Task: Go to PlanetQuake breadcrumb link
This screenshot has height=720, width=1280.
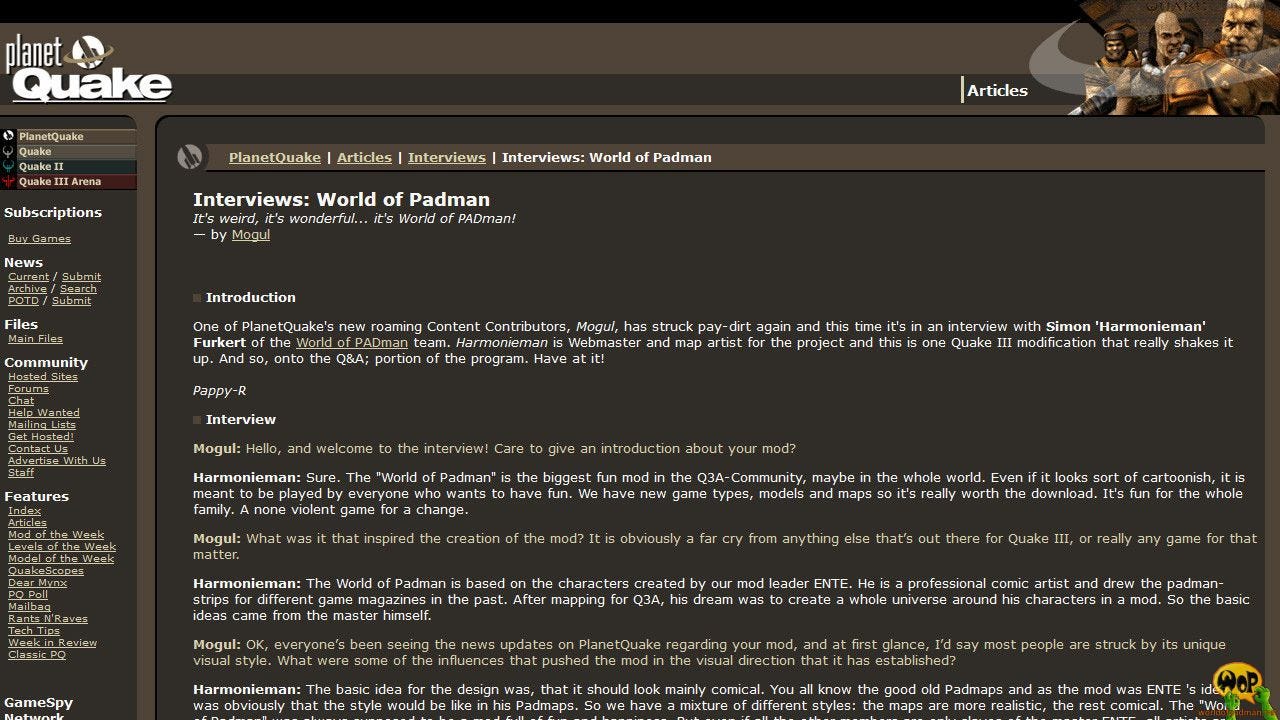Action: (275, 157)
